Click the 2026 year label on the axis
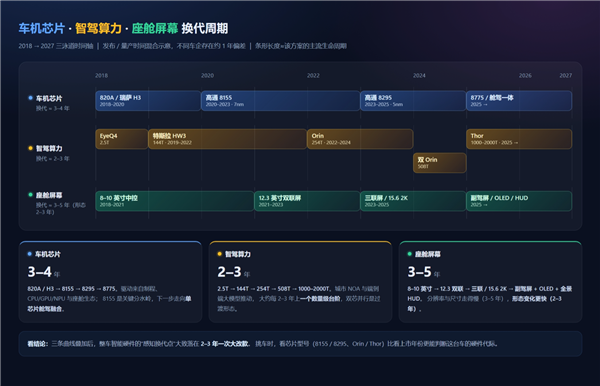 [525, 75]
